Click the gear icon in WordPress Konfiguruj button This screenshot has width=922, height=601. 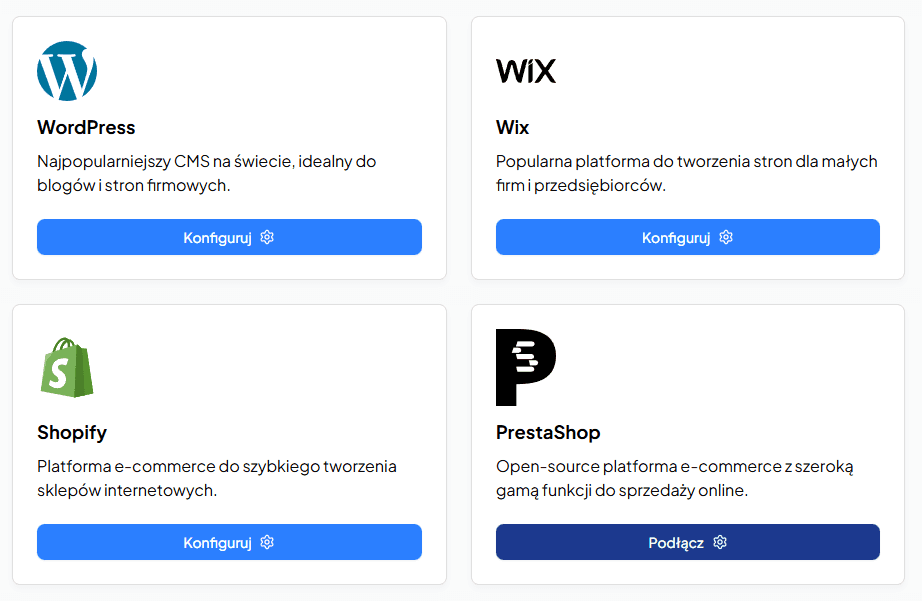pos(267,238)
